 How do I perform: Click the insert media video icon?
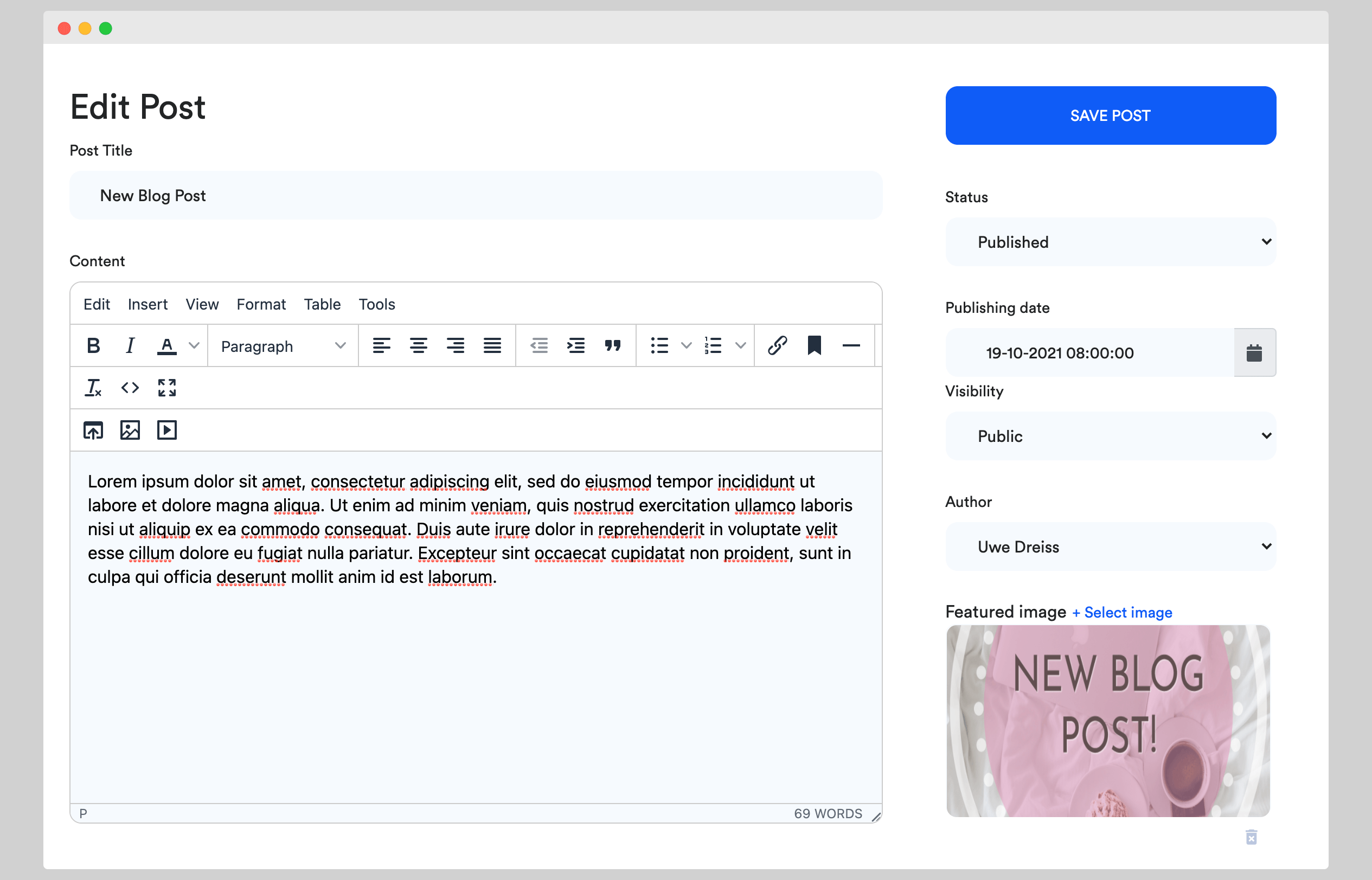[167, 431]
